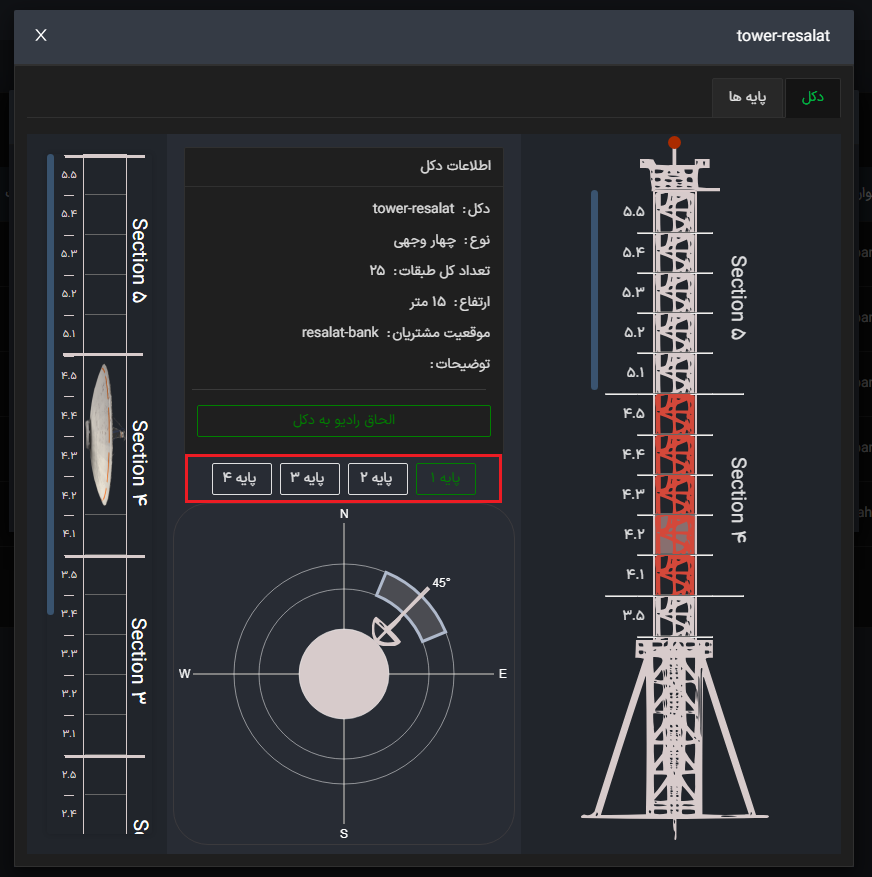Switch to the دکل tab

(812, 97)
